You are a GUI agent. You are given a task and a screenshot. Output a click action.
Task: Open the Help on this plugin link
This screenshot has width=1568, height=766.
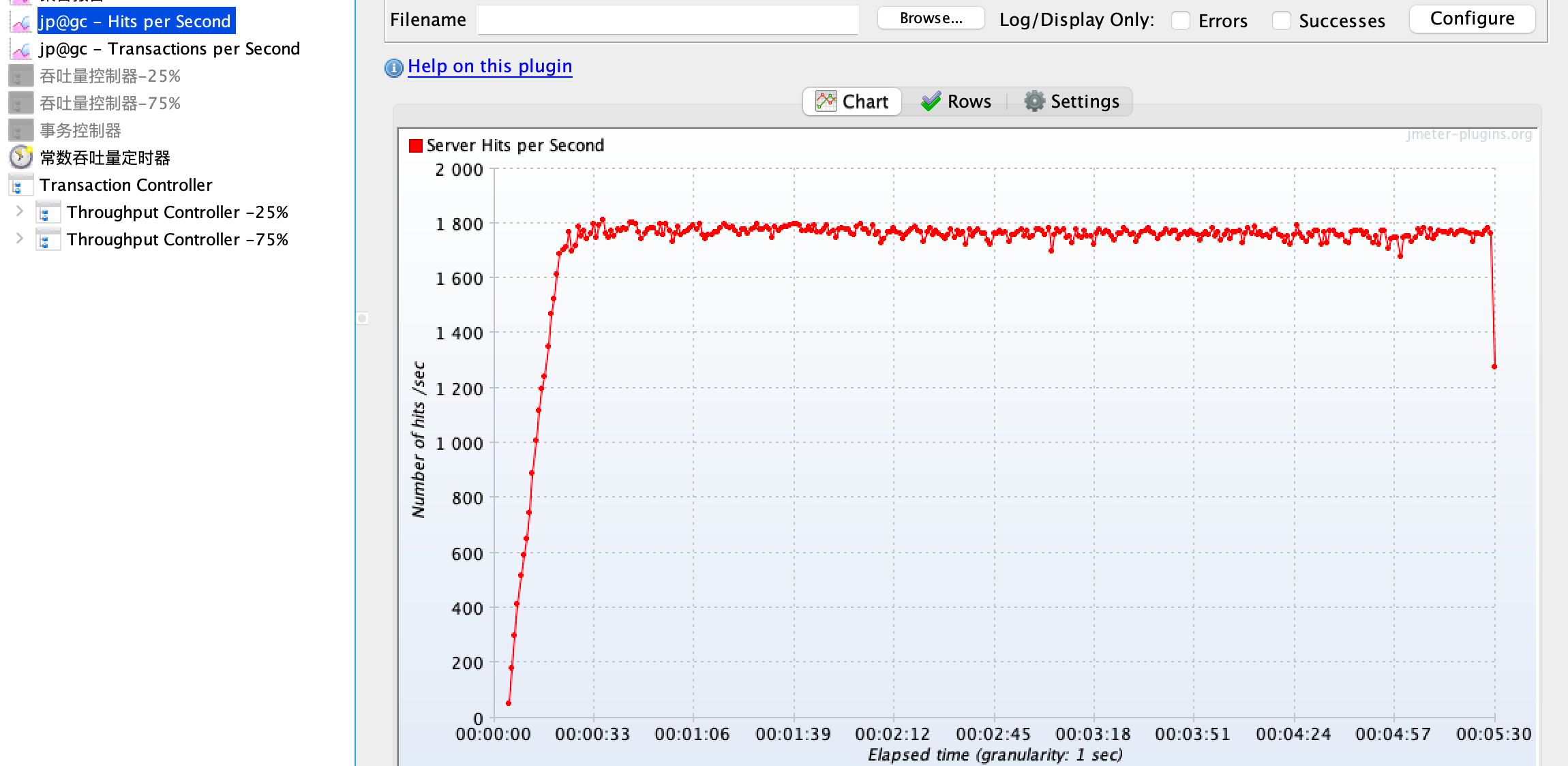coord(489,66)
